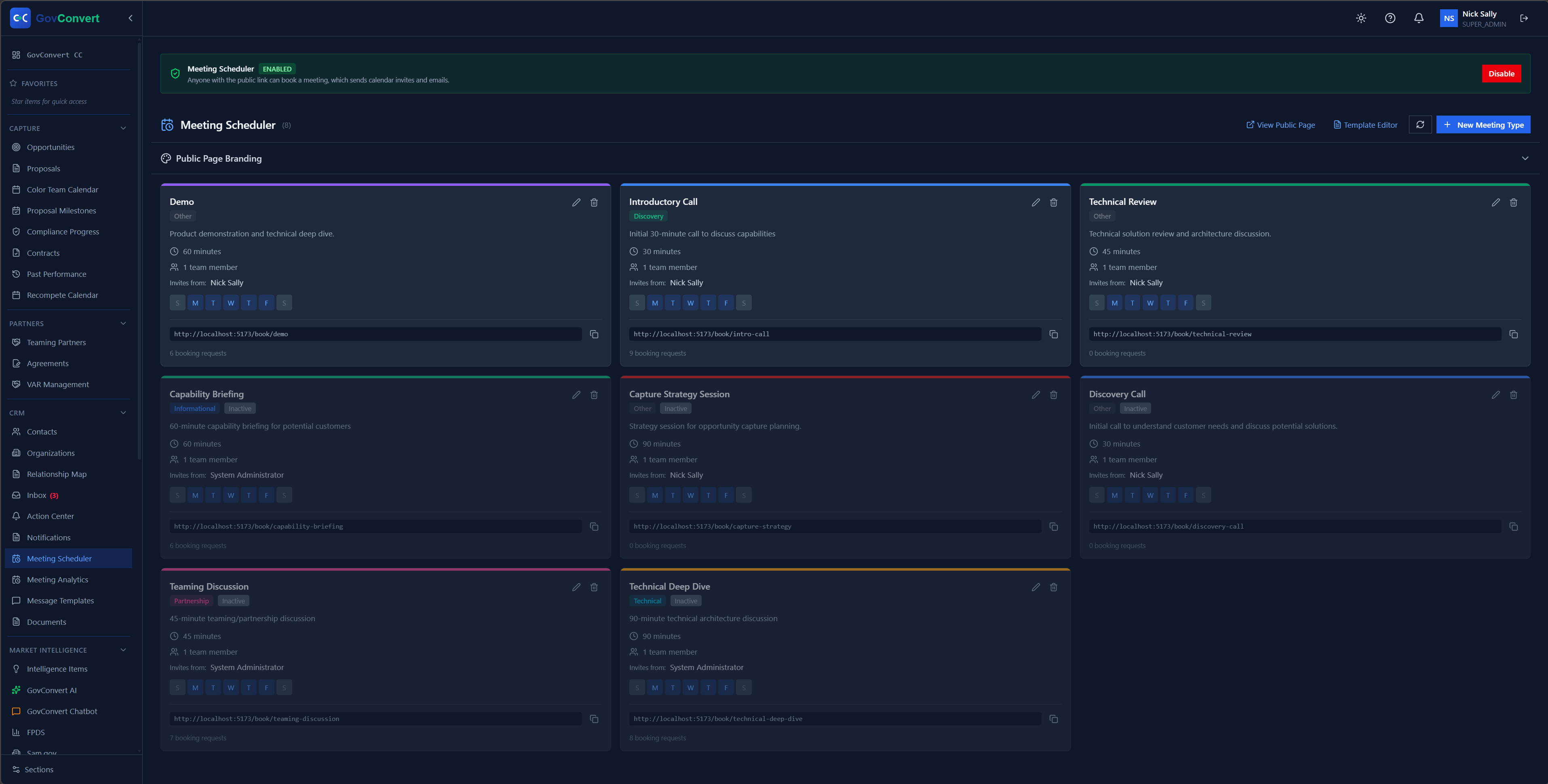The height and width of the screenshot is (784, 1548).
Task: Copy the demo booking link
Action: click(x=594, y=334)
